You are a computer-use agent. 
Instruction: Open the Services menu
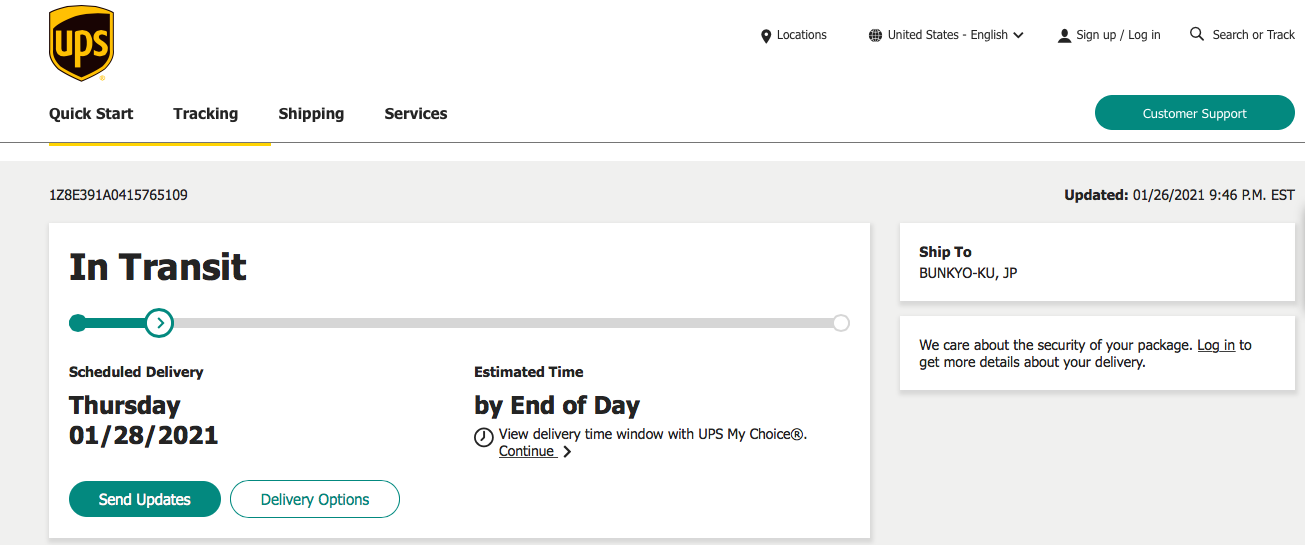[416, 114]
